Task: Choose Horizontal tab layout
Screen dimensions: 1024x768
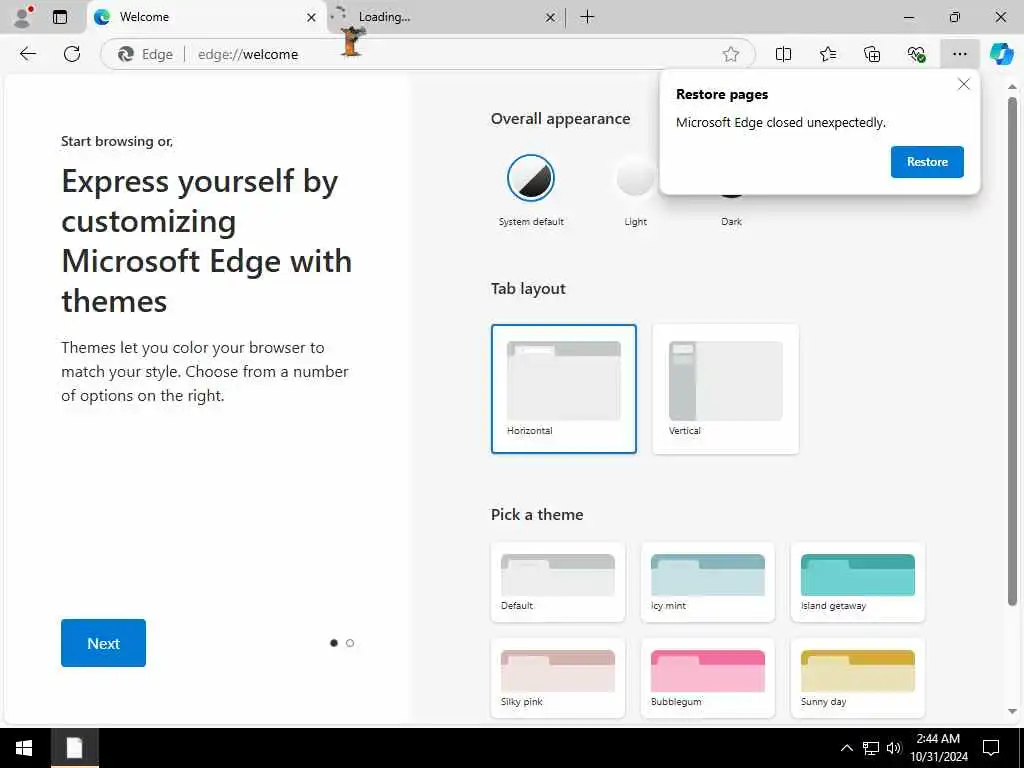Action: point(564,389)
